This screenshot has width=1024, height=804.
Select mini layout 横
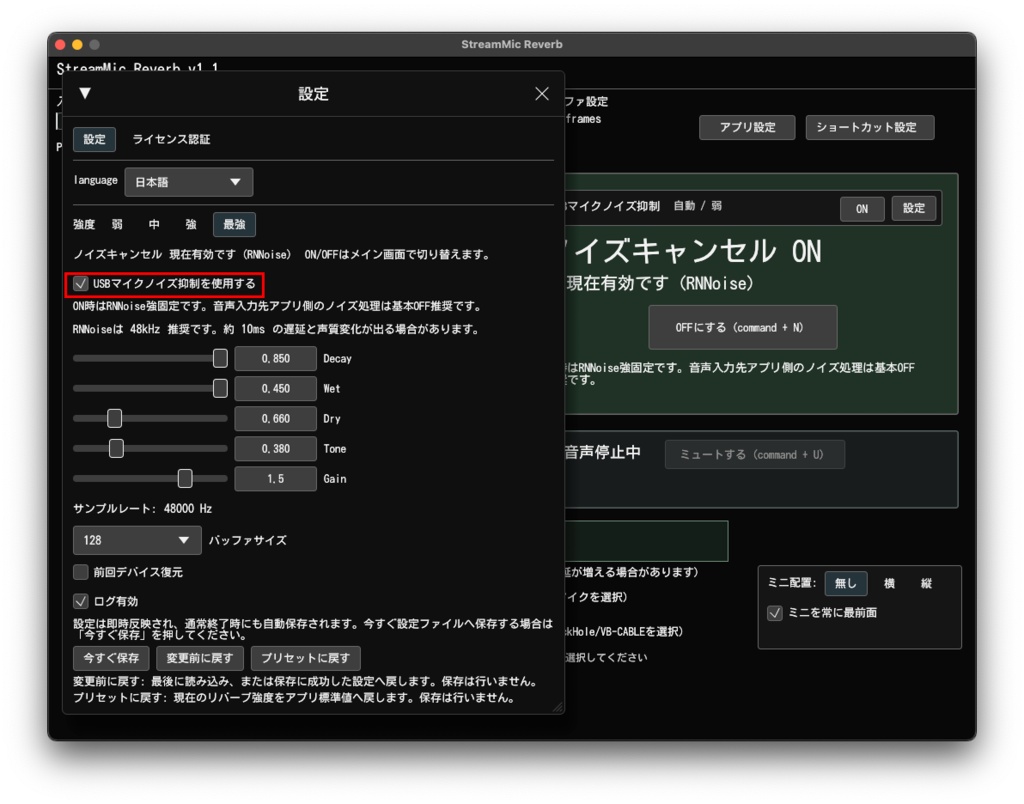[x=889, y=583]
